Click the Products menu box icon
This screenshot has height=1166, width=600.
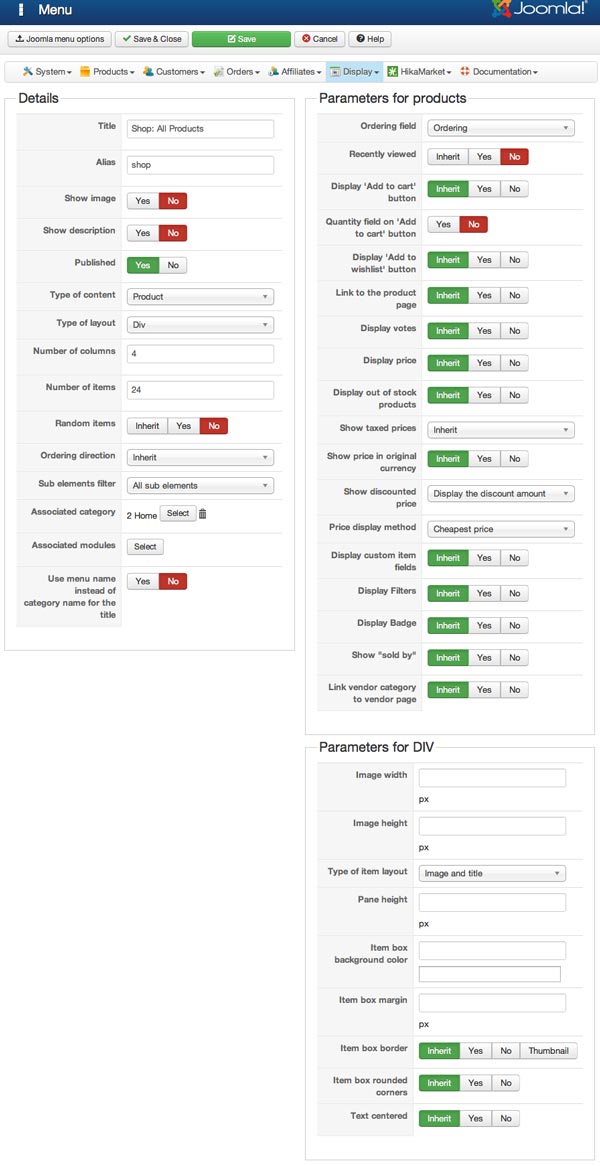coord(86,72)
